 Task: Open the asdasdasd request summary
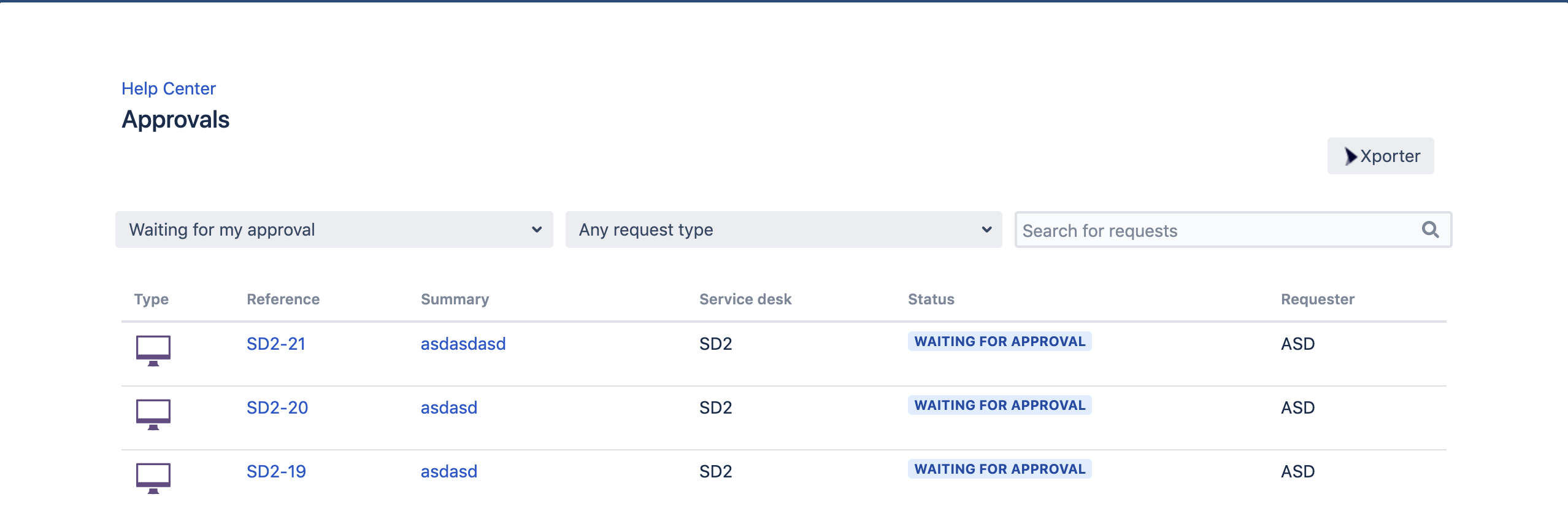463,344
